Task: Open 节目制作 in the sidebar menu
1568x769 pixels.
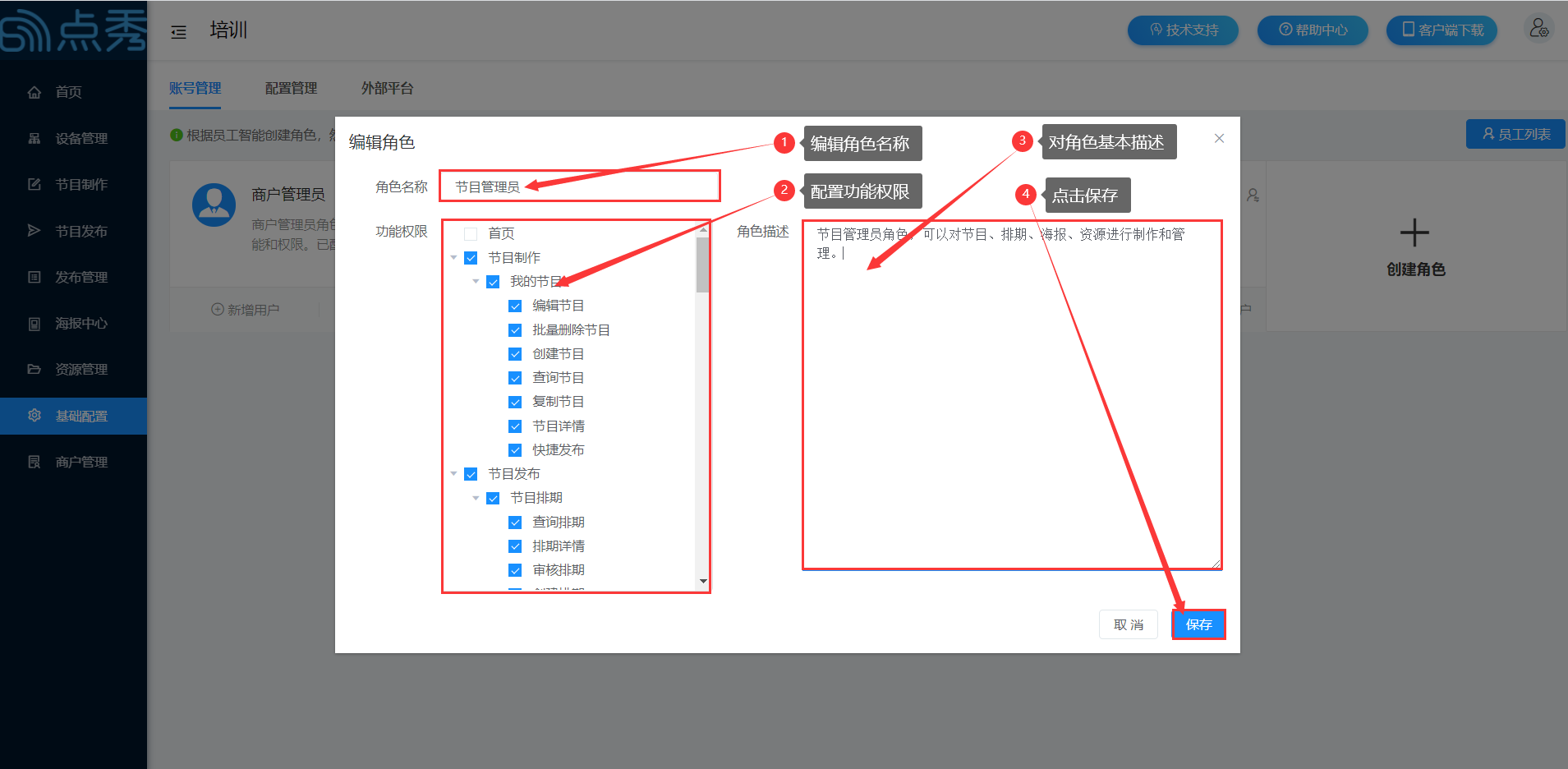Action: point(73,185)
